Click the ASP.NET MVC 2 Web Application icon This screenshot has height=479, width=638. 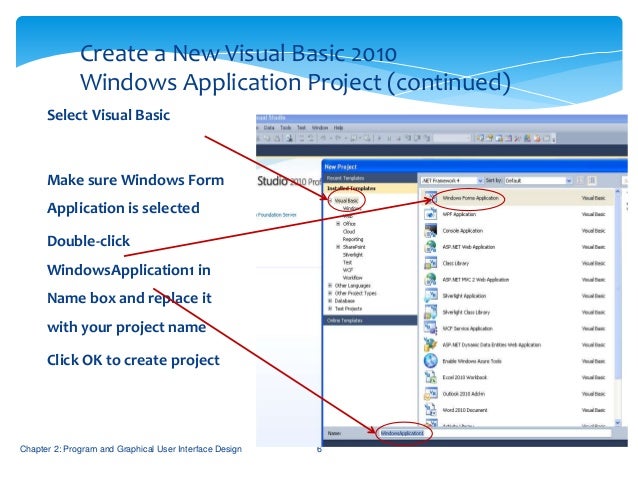pos(430,279)
